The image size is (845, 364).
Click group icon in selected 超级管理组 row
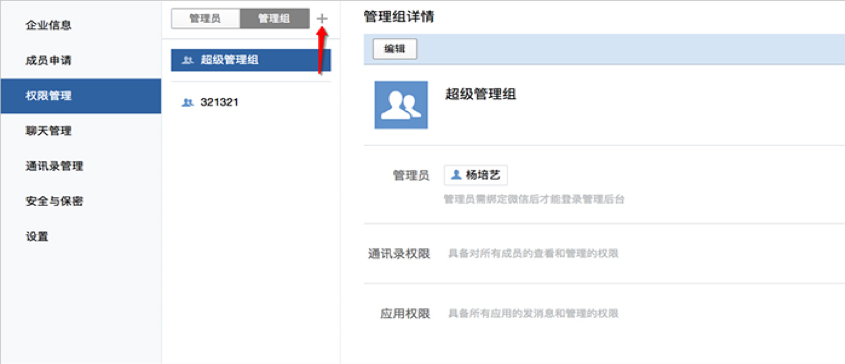pos(188,60)
